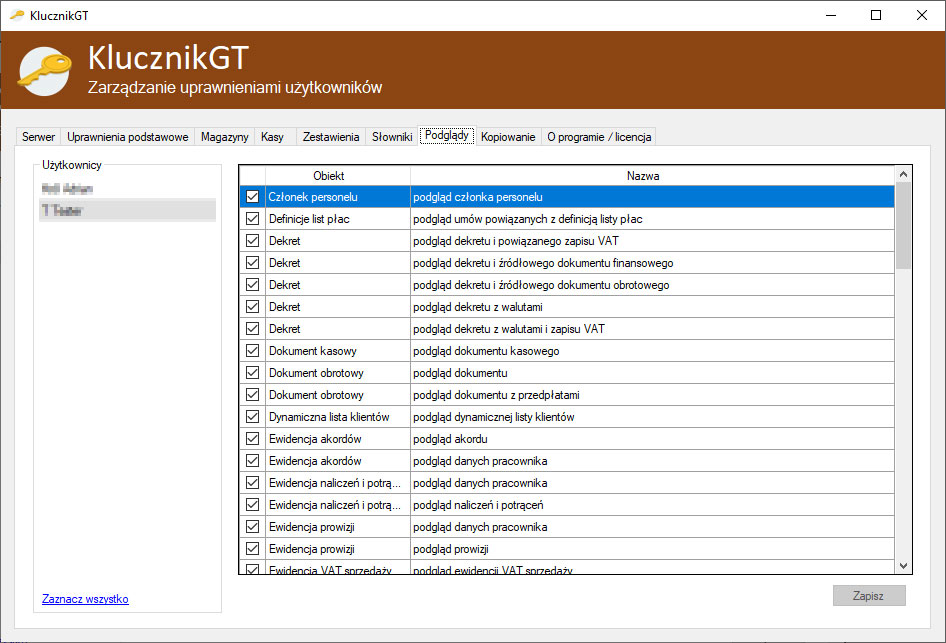Screen dimensions: 946x643
Task: Click scrollbar up arrow in permissions list
Action: [903, 174]
